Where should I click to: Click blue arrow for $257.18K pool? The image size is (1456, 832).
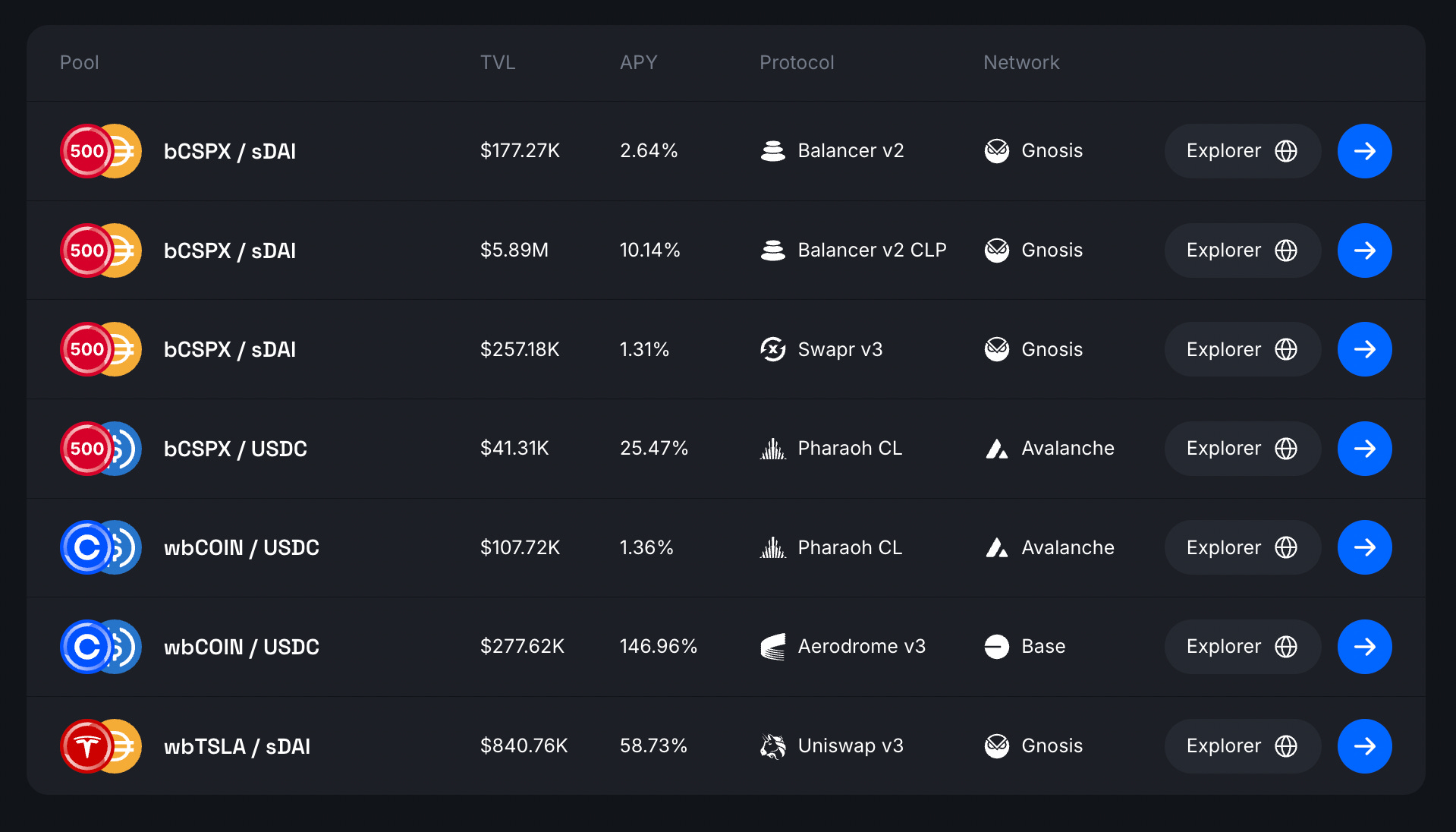click(1364, 349)
